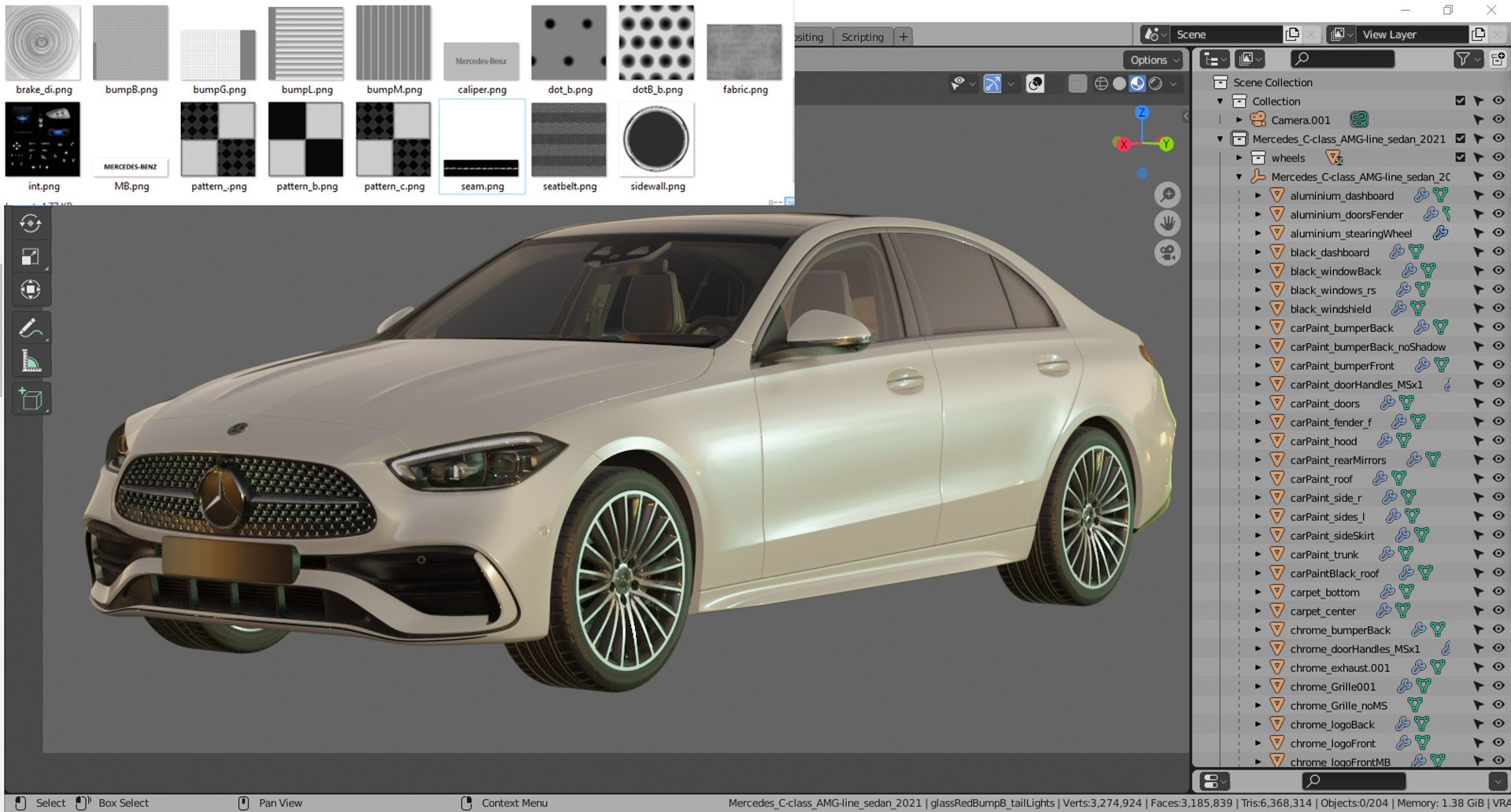Click the blue Z axis on the navigation gizmo

[x=1142, y=113]
